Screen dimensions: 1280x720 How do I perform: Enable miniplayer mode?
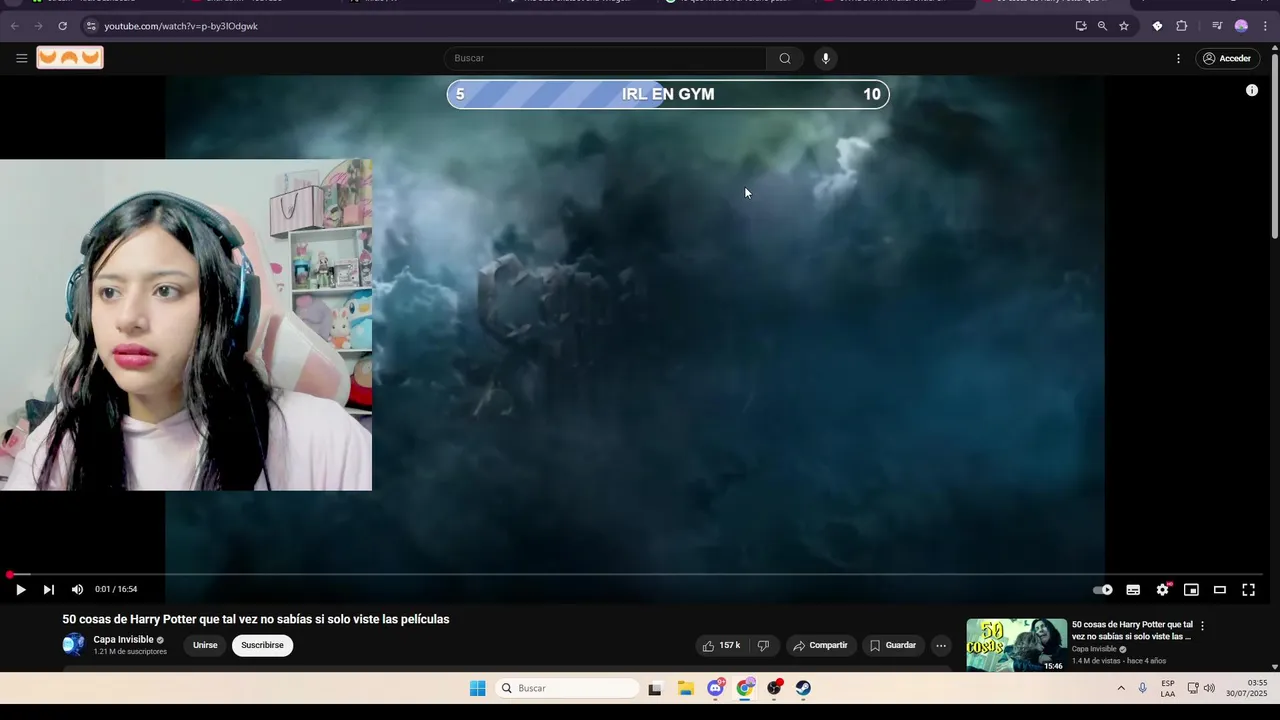pos(1191,589)
